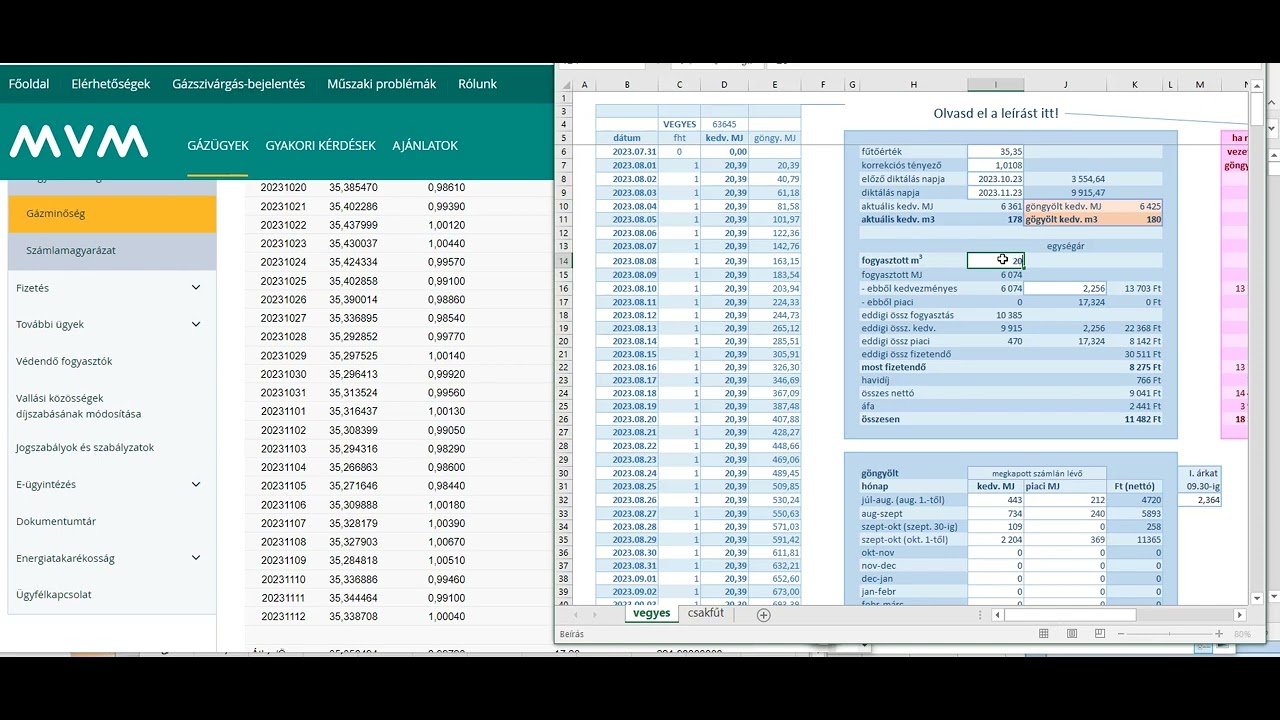Select the diktálás napja cell 2023.11.23

point(995,193)
